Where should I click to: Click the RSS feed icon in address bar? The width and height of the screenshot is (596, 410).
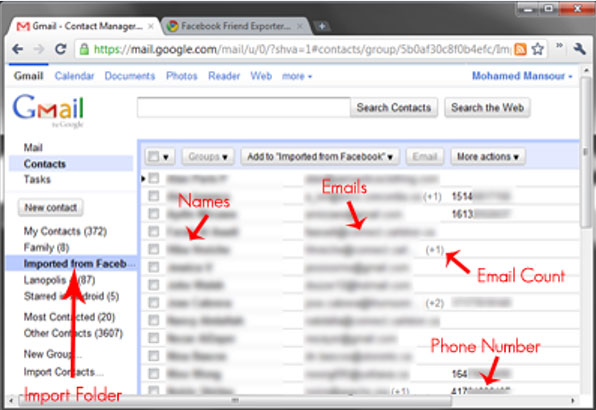(x=520, y=49)
